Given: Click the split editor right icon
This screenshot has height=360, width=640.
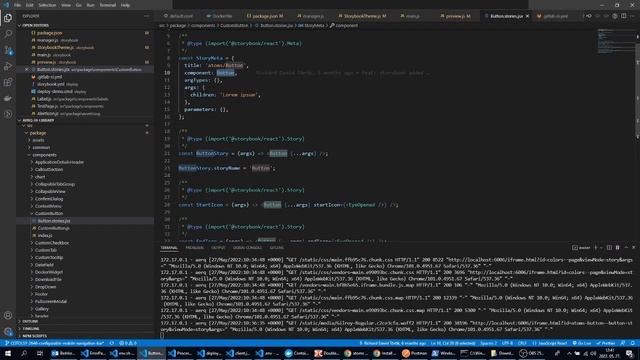Looking at the screenshot, I should click(x=624, y=16).
